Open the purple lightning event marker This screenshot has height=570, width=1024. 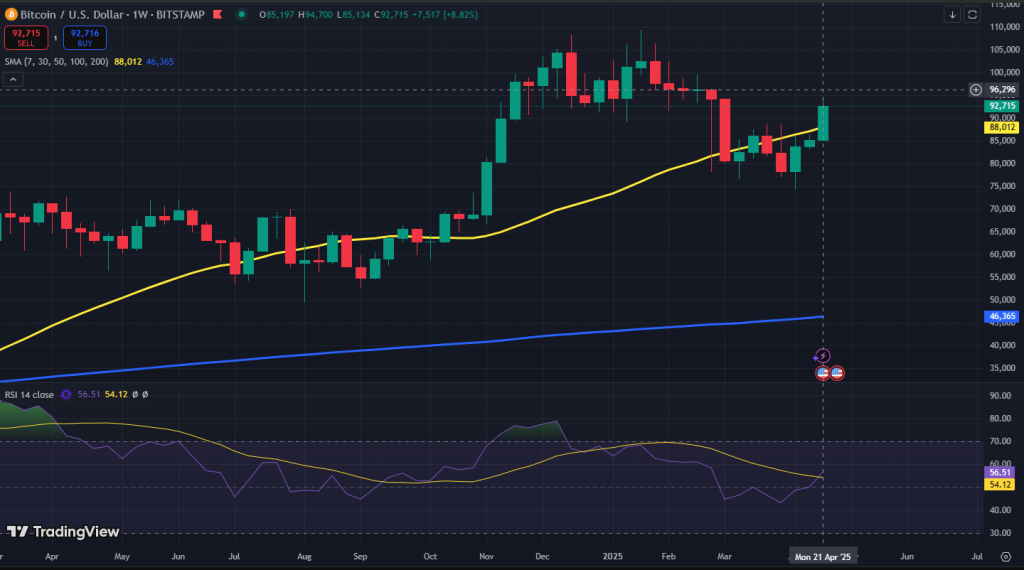tap(822, 356)
